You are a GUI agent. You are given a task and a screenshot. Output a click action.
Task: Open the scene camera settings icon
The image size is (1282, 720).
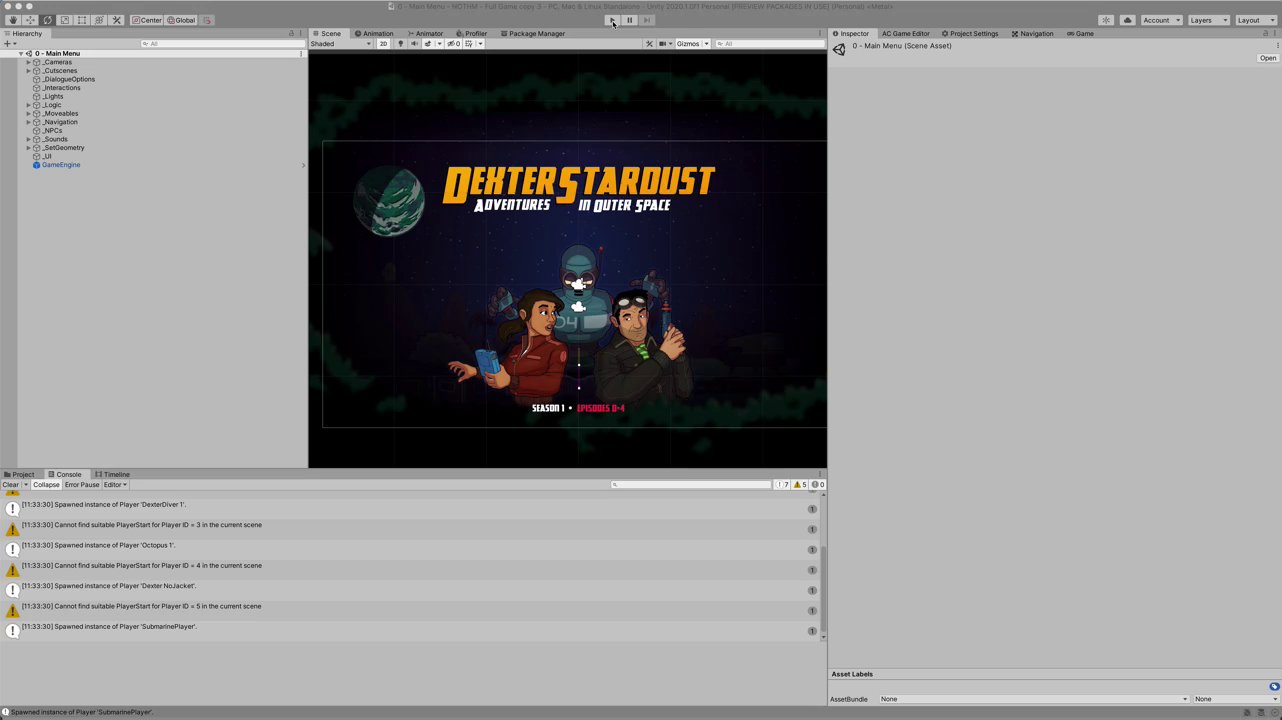coord(664,44)
